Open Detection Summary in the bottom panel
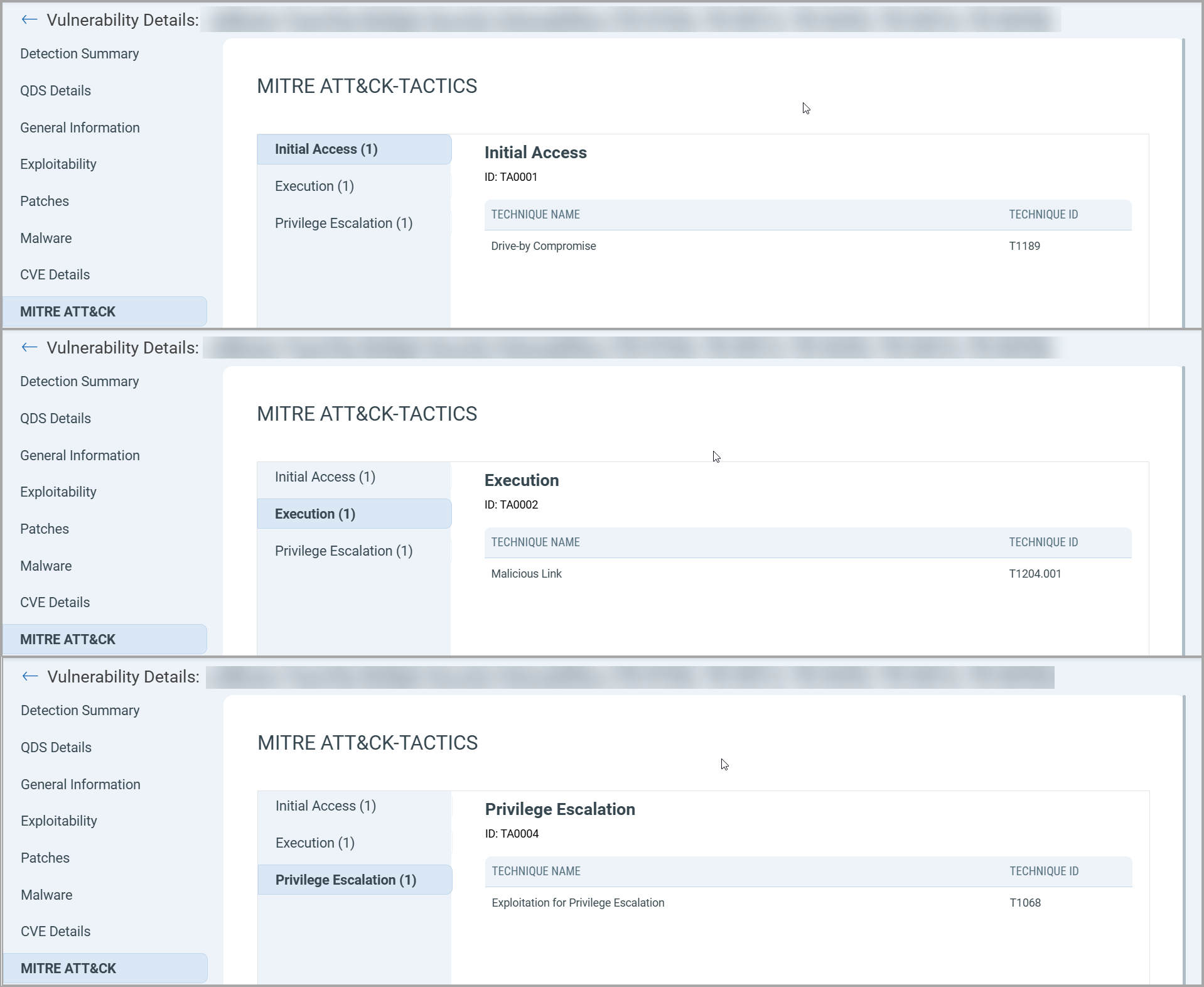 click(x=80, y=710)
